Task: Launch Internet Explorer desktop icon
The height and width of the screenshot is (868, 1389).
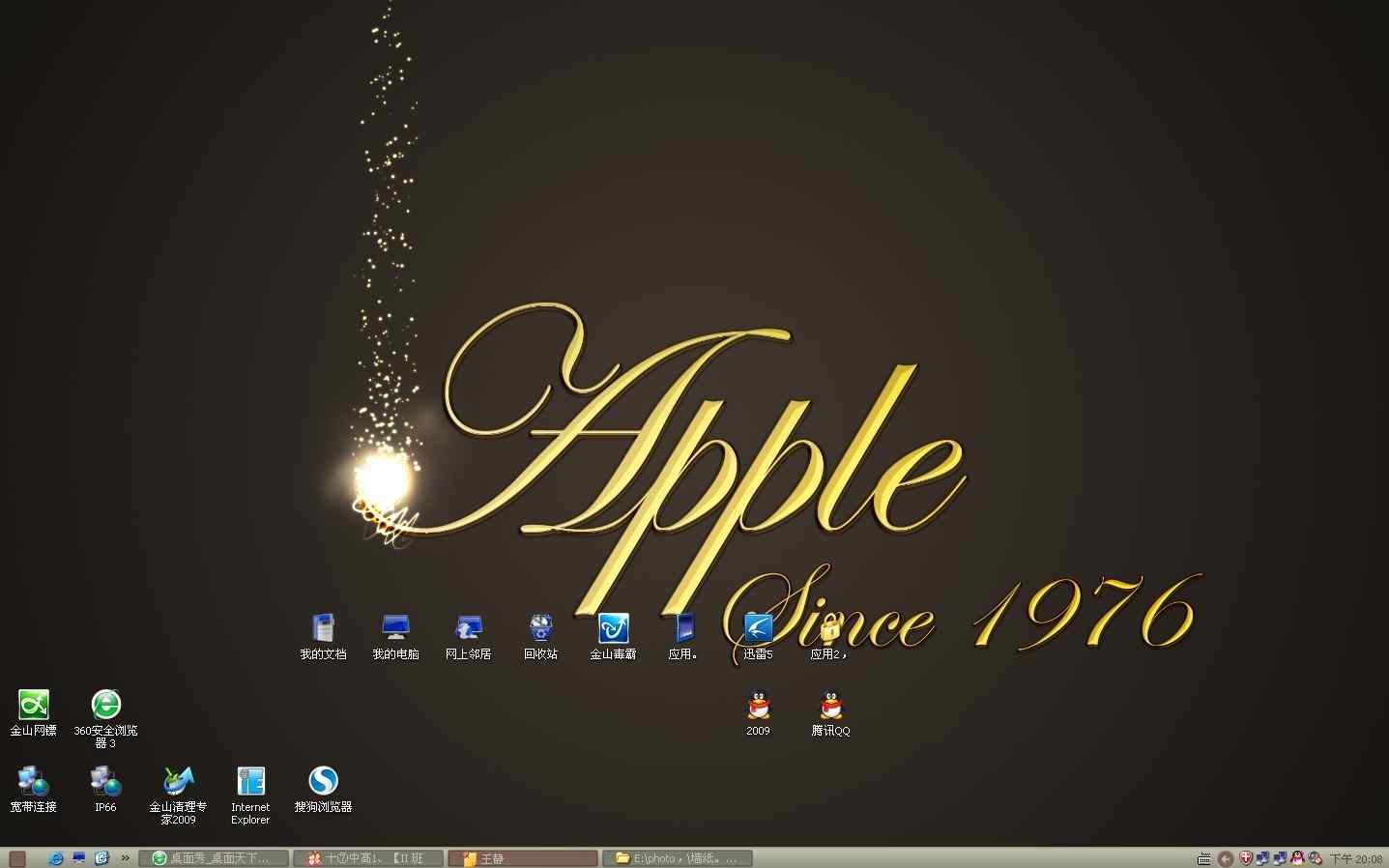Action: 250,795
